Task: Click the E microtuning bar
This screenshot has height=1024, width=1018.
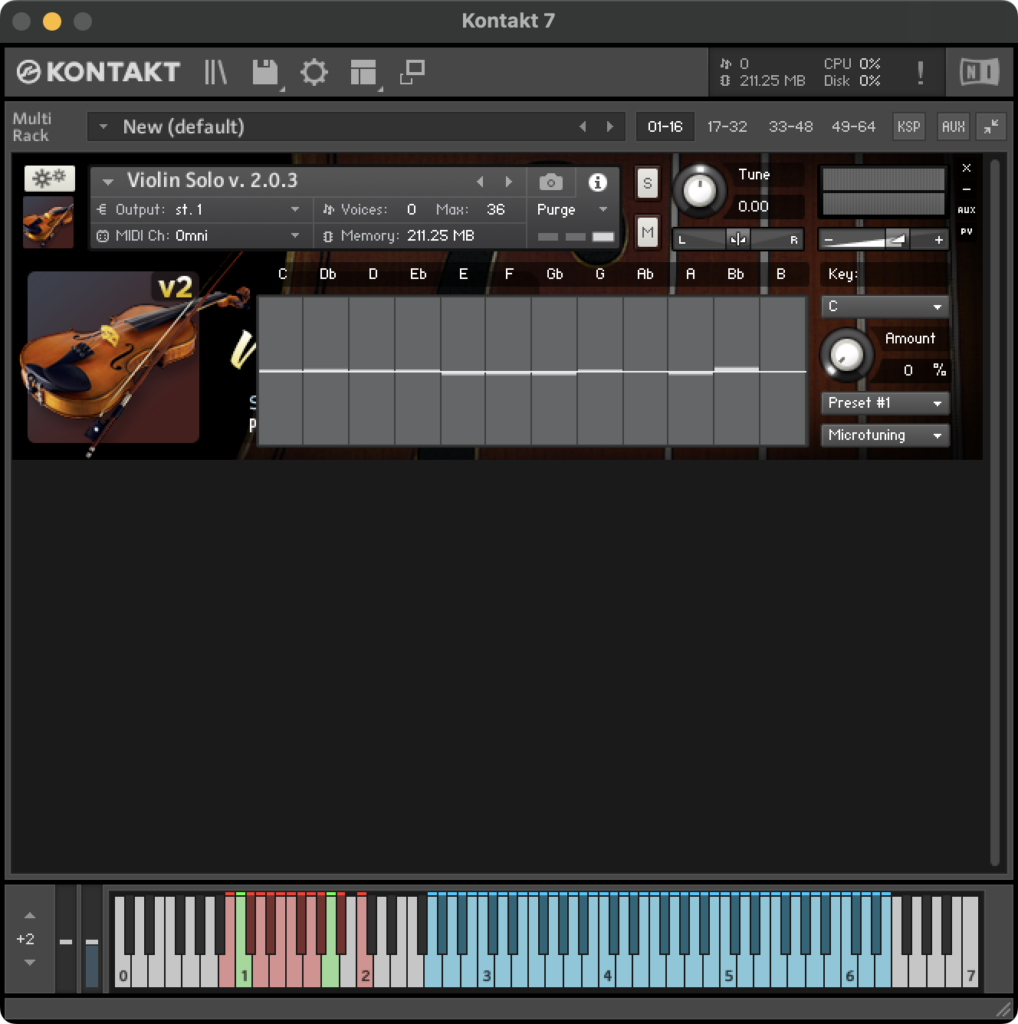Action: (x=463, y=370)
